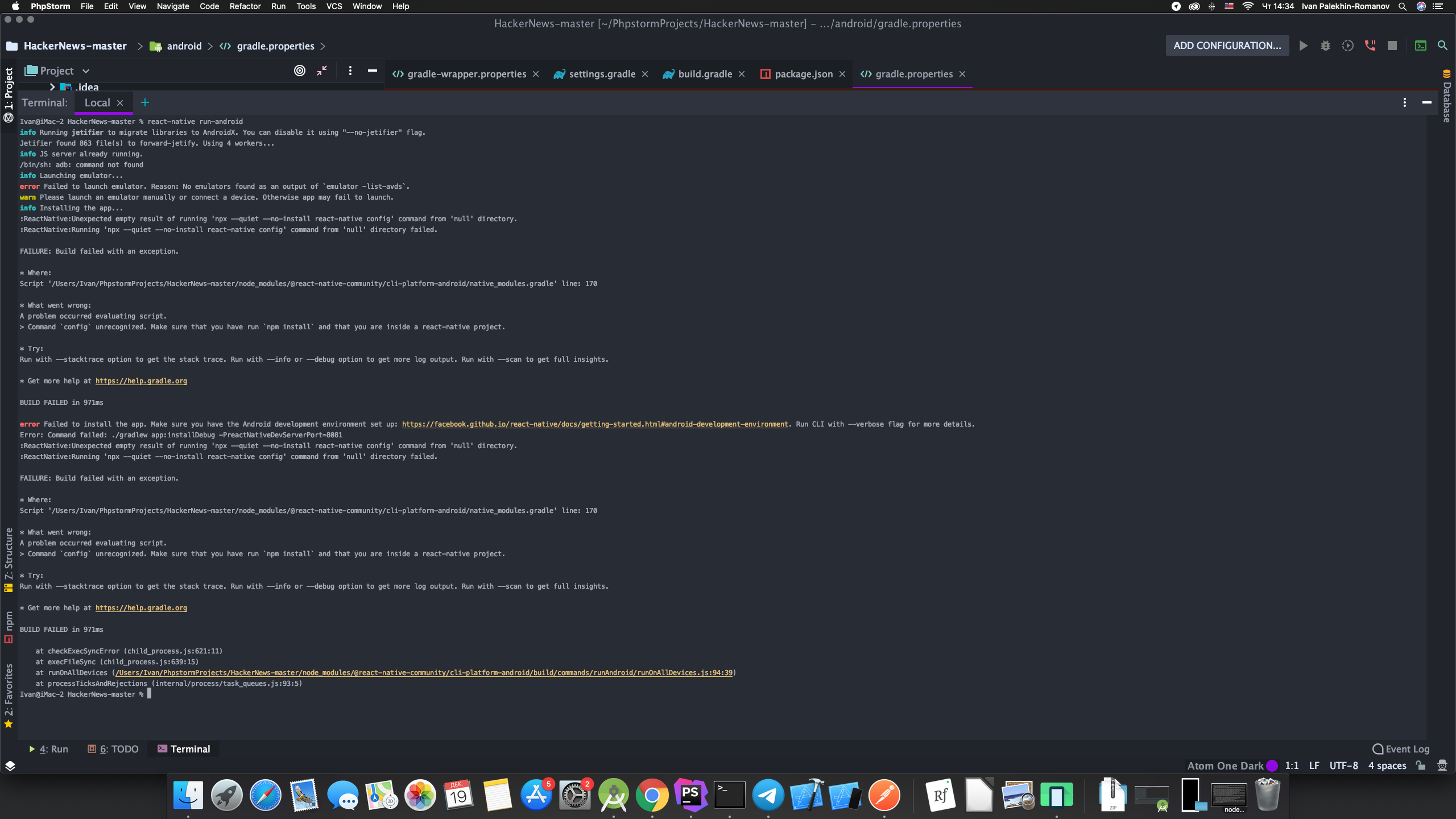This screenshot has width=1456, height=819.
Task: Click the Run with Coverage icon
Action: point(1347,45)
